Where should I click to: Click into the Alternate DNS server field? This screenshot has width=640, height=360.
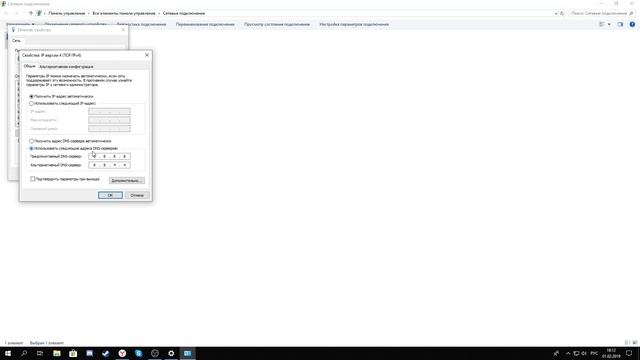(x=109, y=165)
